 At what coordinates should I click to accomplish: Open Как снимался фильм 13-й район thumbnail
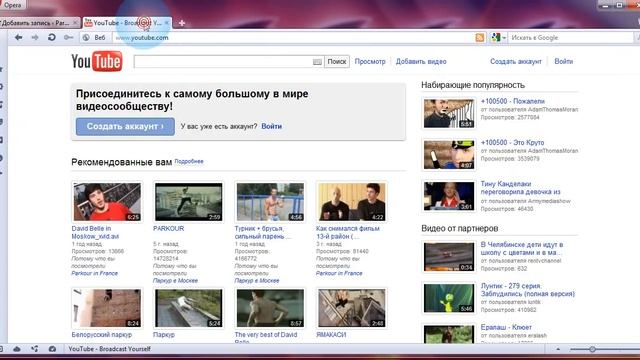pos(351,202)
